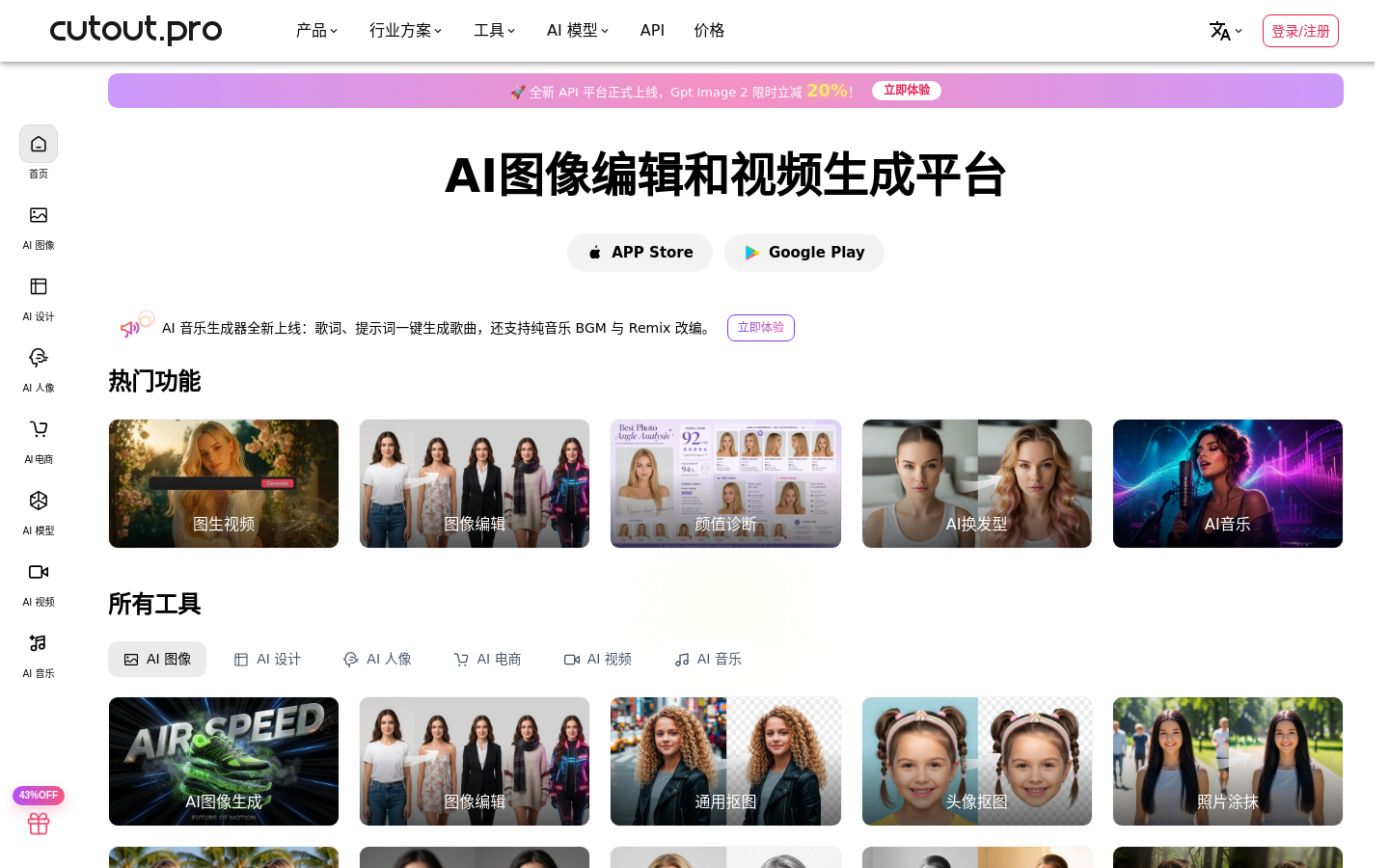Select the AI 电商 tools tab
Screen dimensions: 1389x868
(x=487, y=660)
